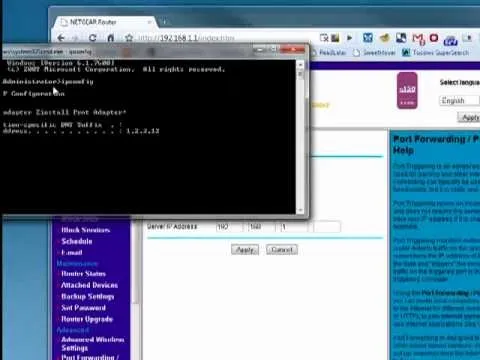Viewport: 480px width, 360px height.
Task: Open the SweetHover bookmark
Action: [374, 53]
